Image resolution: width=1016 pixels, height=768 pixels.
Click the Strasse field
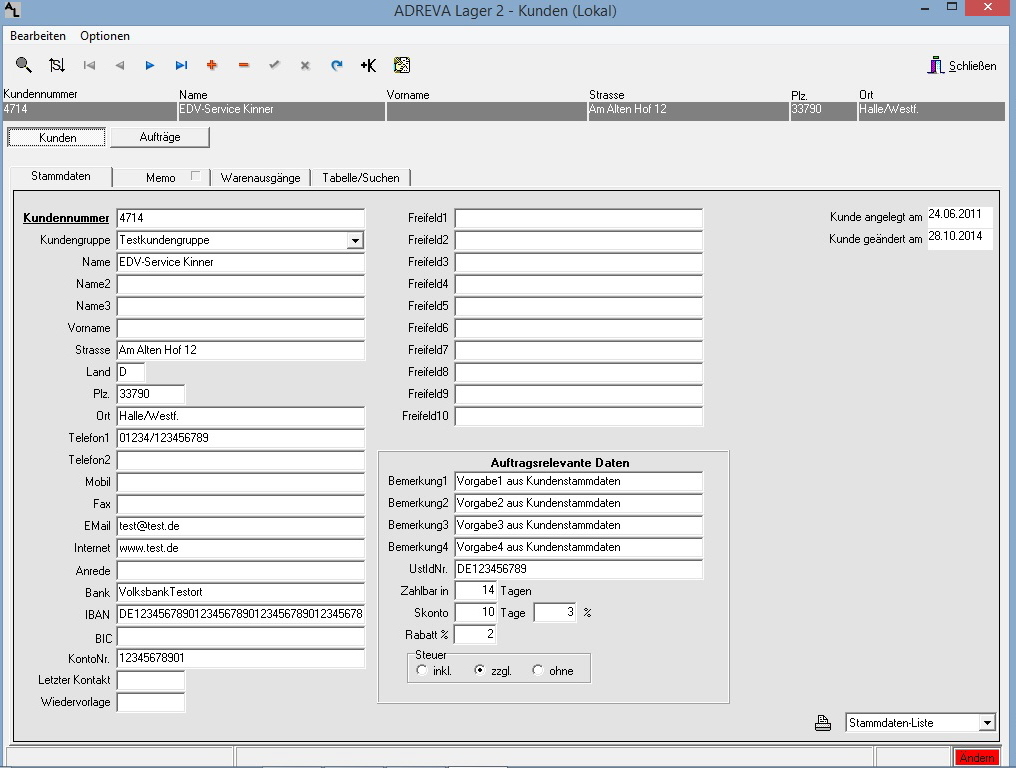[240, 350]
